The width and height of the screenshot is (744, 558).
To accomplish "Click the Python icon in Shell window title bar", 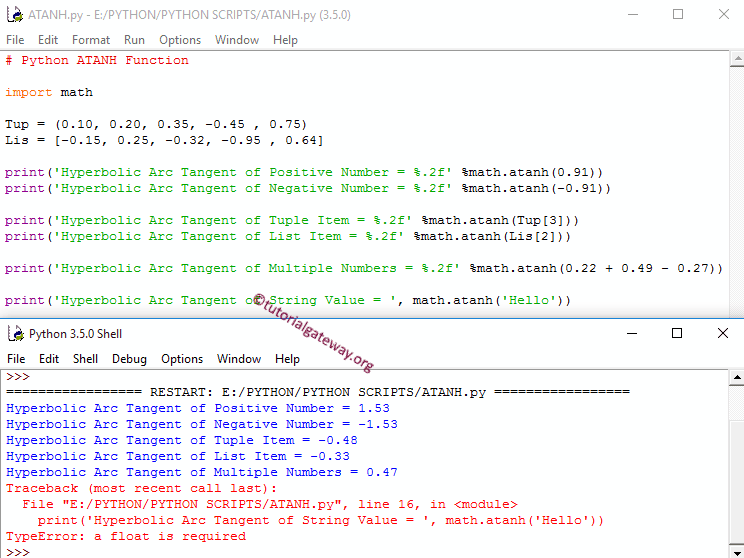I will pos(16,334).
